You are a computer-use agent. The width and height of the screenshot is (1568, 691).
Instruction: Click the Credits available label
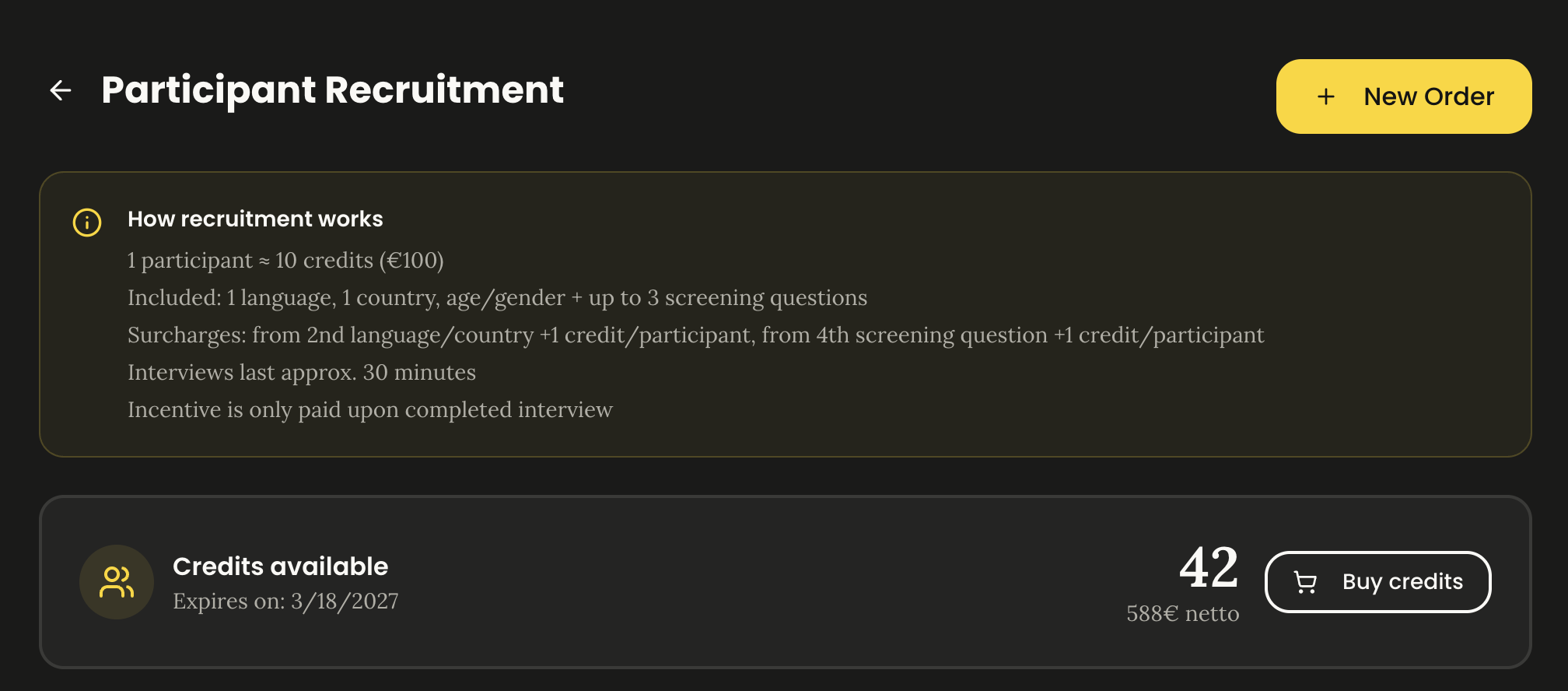tap(280, 566)
